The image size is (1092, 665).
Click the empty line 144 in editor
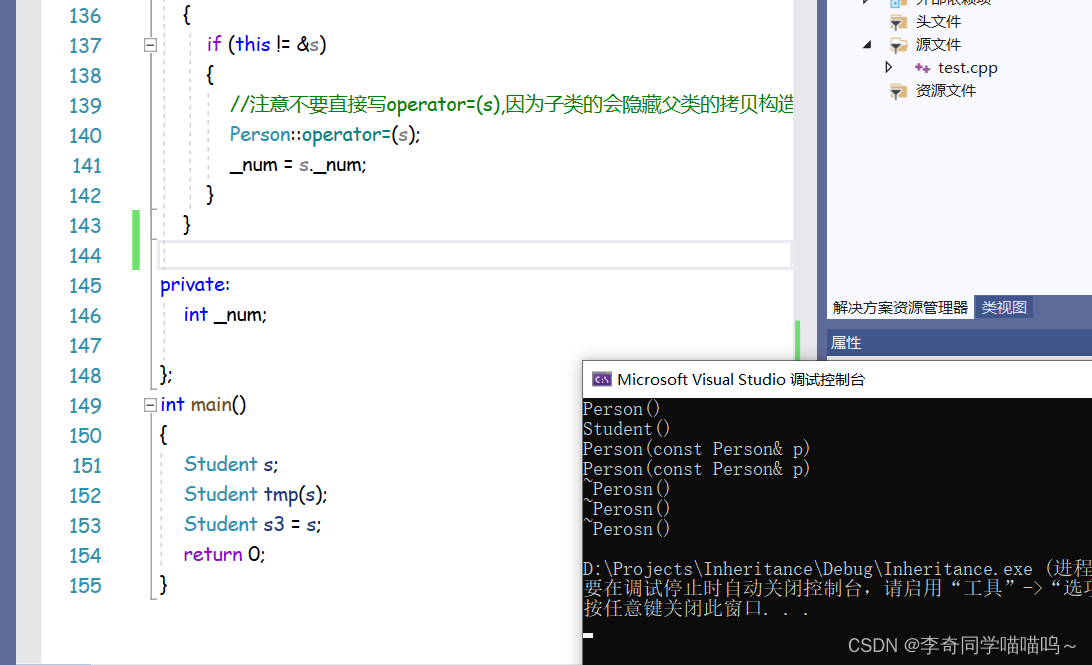(x=476, y=256)
